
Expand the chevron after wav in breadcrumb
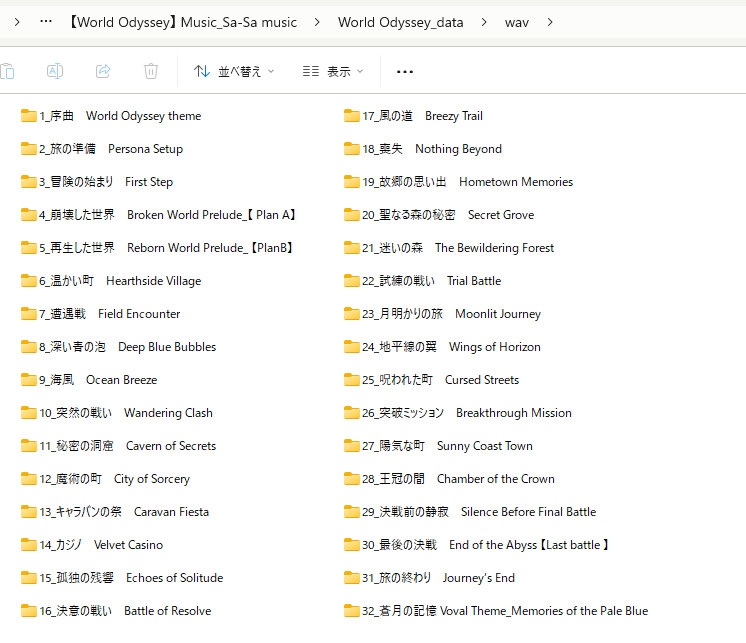[x=550, y=22]
